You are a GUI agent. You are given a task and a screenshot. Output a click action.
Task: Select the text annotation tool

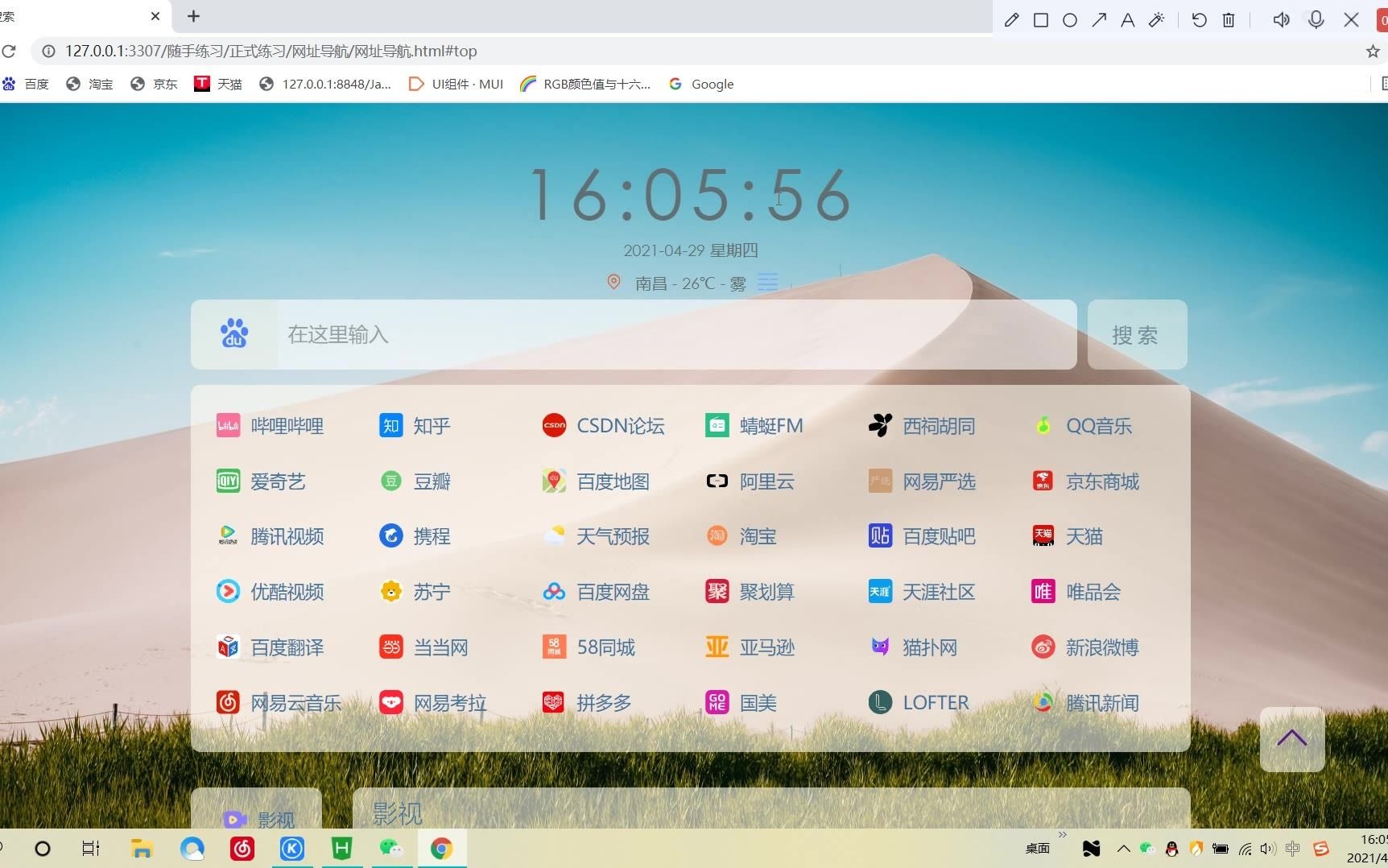pos(1128,19)
